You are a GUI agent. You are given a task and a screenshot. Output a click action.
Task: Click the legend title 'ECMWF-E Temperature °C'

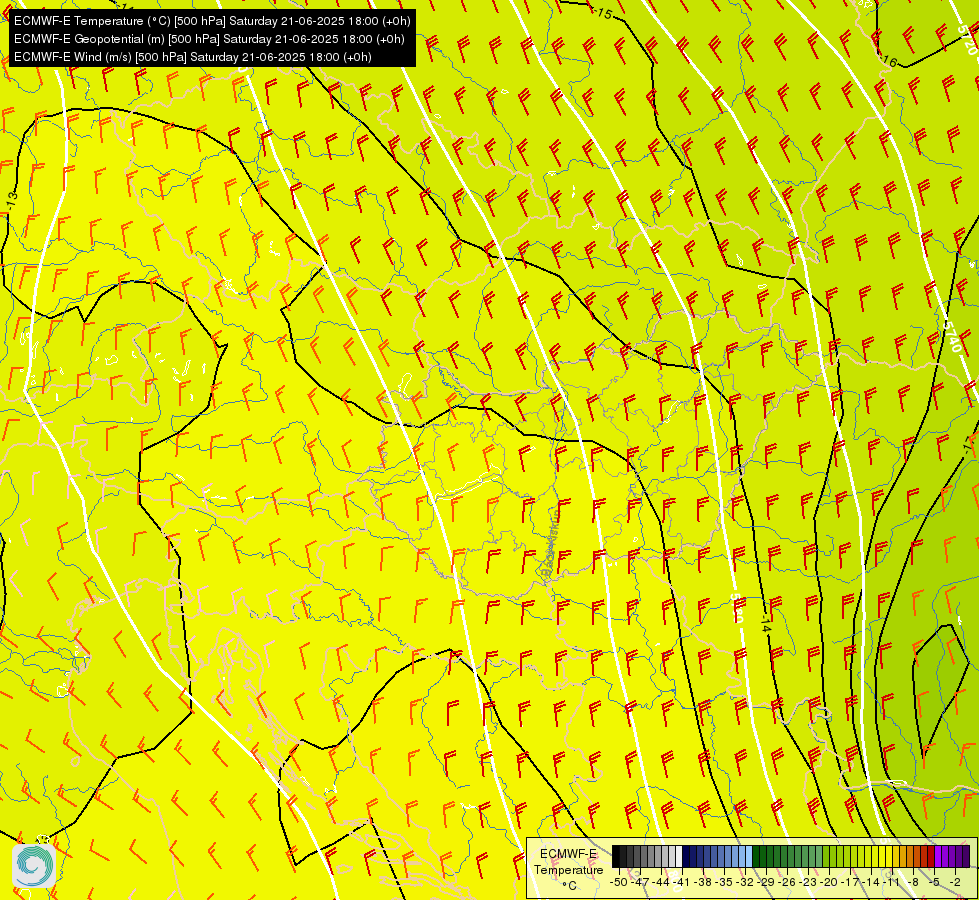tap(569, 869)
